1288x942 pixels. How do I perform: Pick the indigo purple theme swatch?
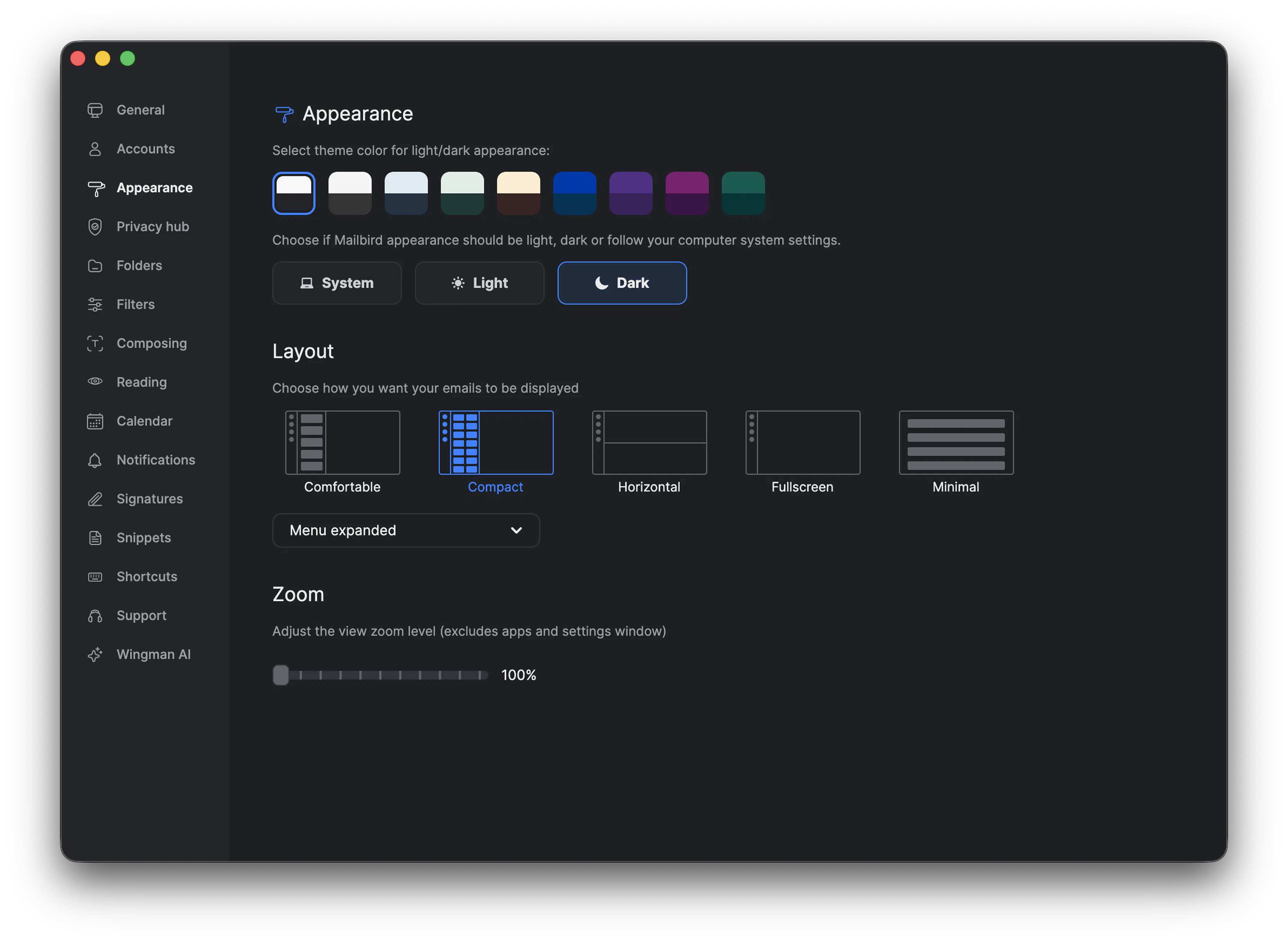pos(631,193)
